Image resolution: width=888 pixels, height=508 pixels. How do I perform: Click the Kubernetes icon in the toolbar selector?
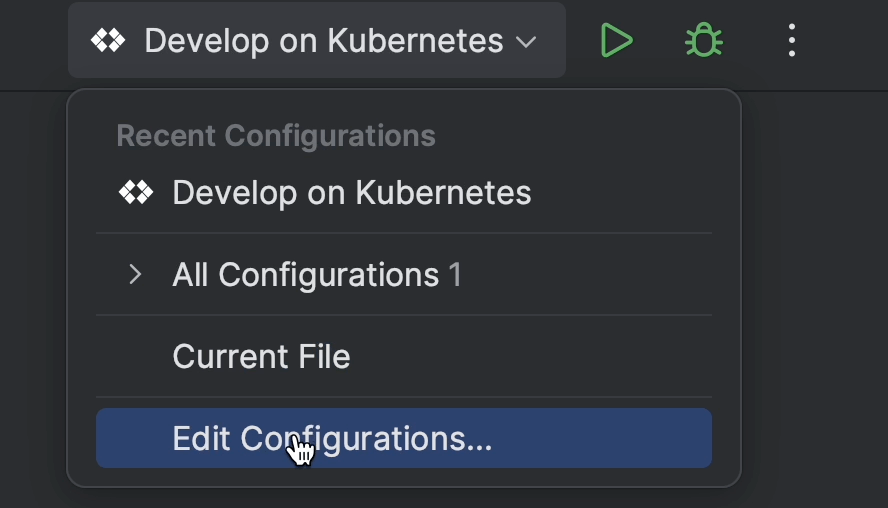pyautogui.click(x=107, y=41)
